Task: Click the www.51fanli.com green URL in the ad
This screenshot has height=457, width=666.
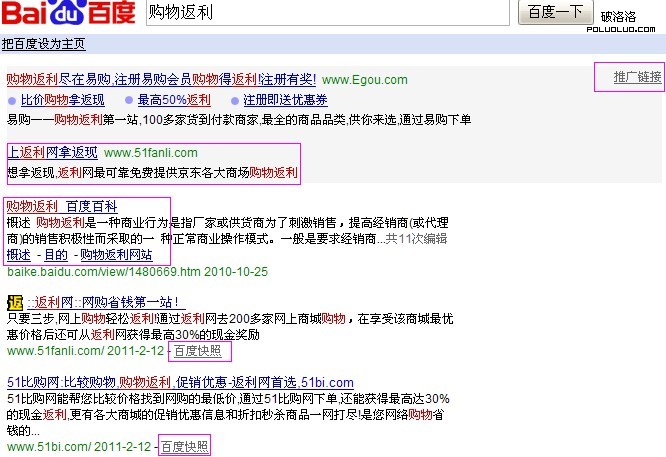Action: pos(151,153)
